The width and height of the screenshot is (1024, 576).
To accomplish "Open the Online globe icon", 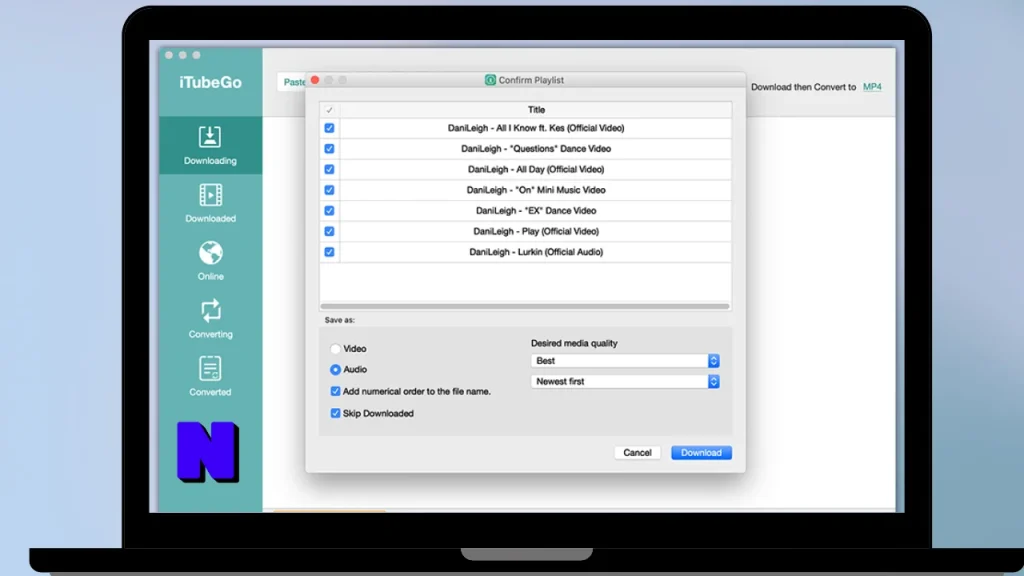I will pyautogui.click(x=210, y=253).
